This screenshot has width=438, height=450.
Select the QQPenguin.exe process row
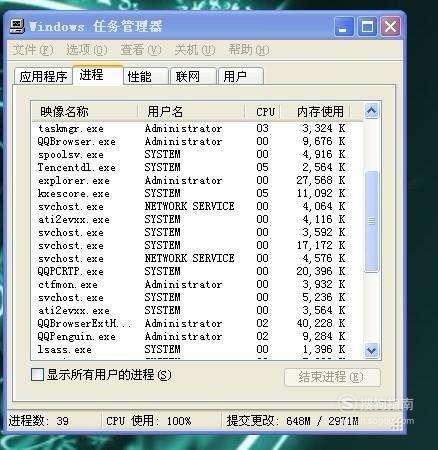tap(197, 336)
